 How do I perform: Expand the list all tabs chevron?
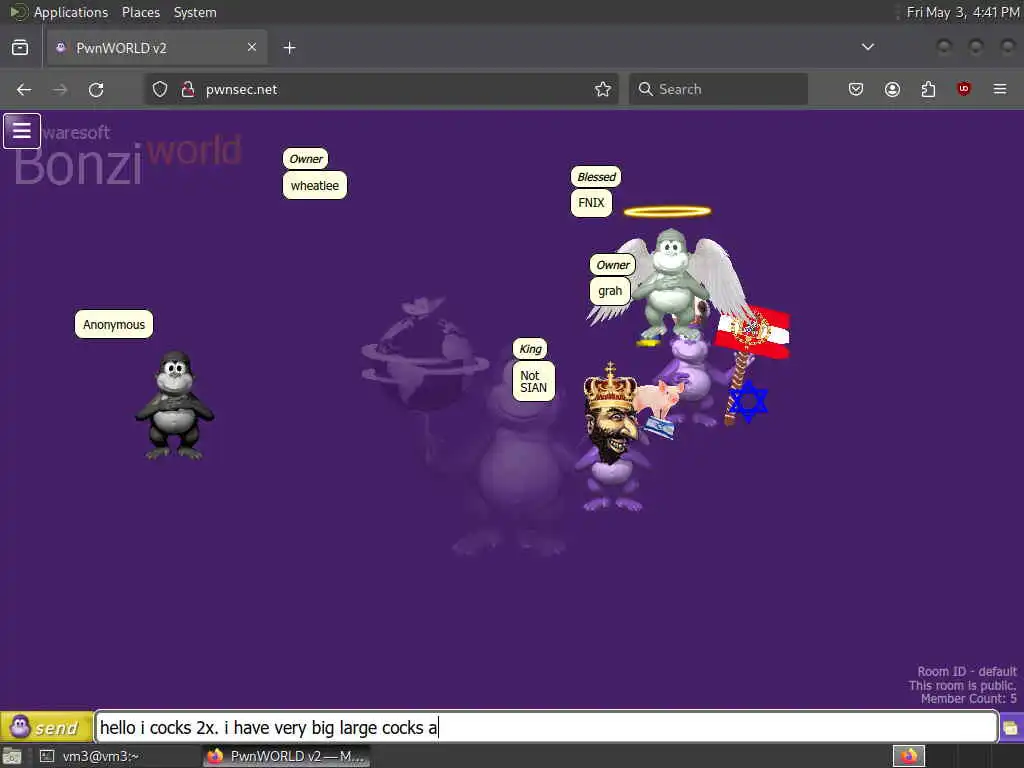(868, 47)
